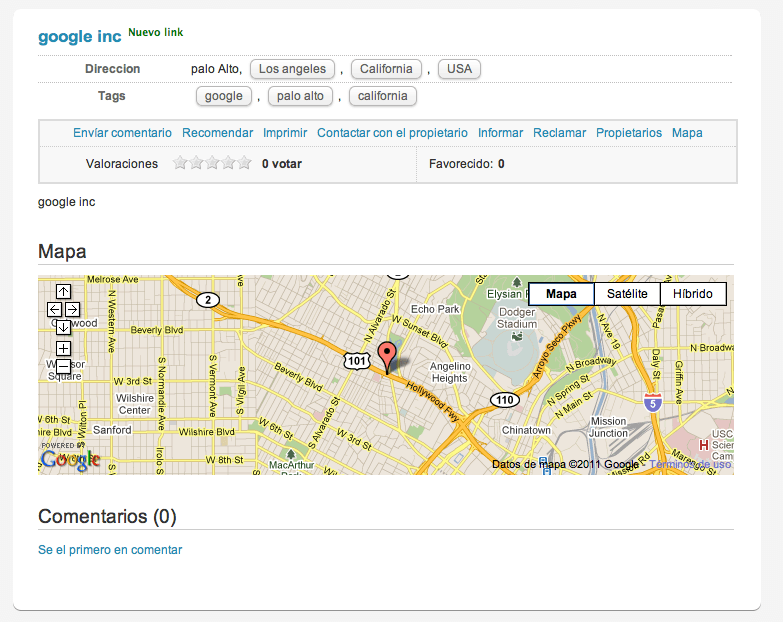Open the palo alto tag

pos(300,96)
